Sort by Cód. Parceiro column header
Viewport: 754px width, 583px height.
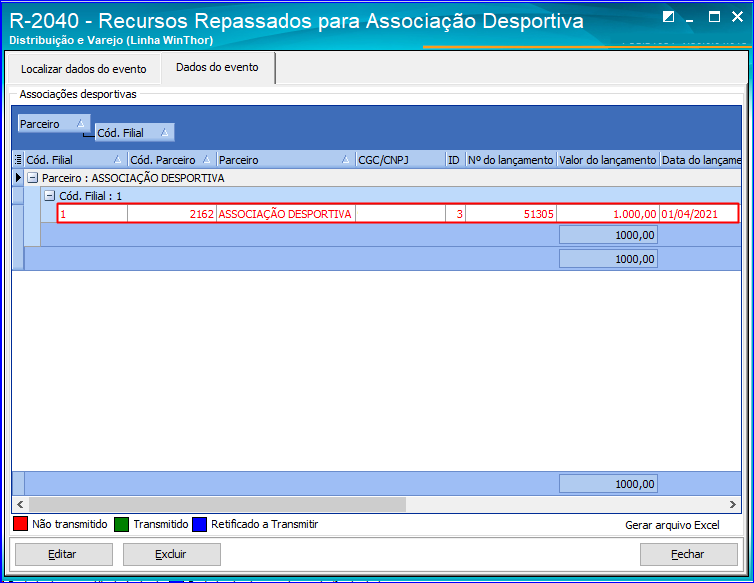click(172, 160)
